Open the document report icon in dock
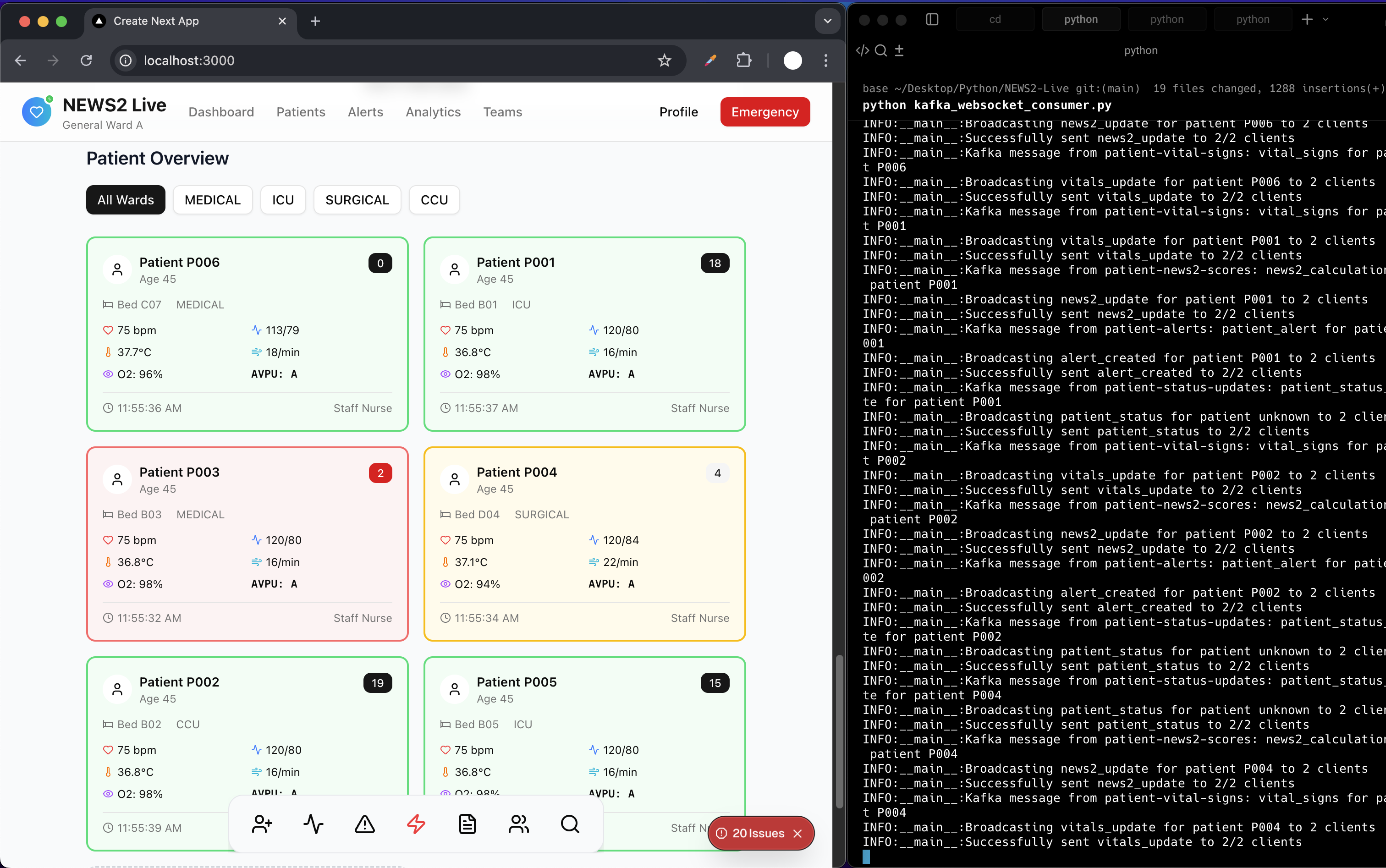The width and height of the screenshot is (1386, 868). click(467, 824)
